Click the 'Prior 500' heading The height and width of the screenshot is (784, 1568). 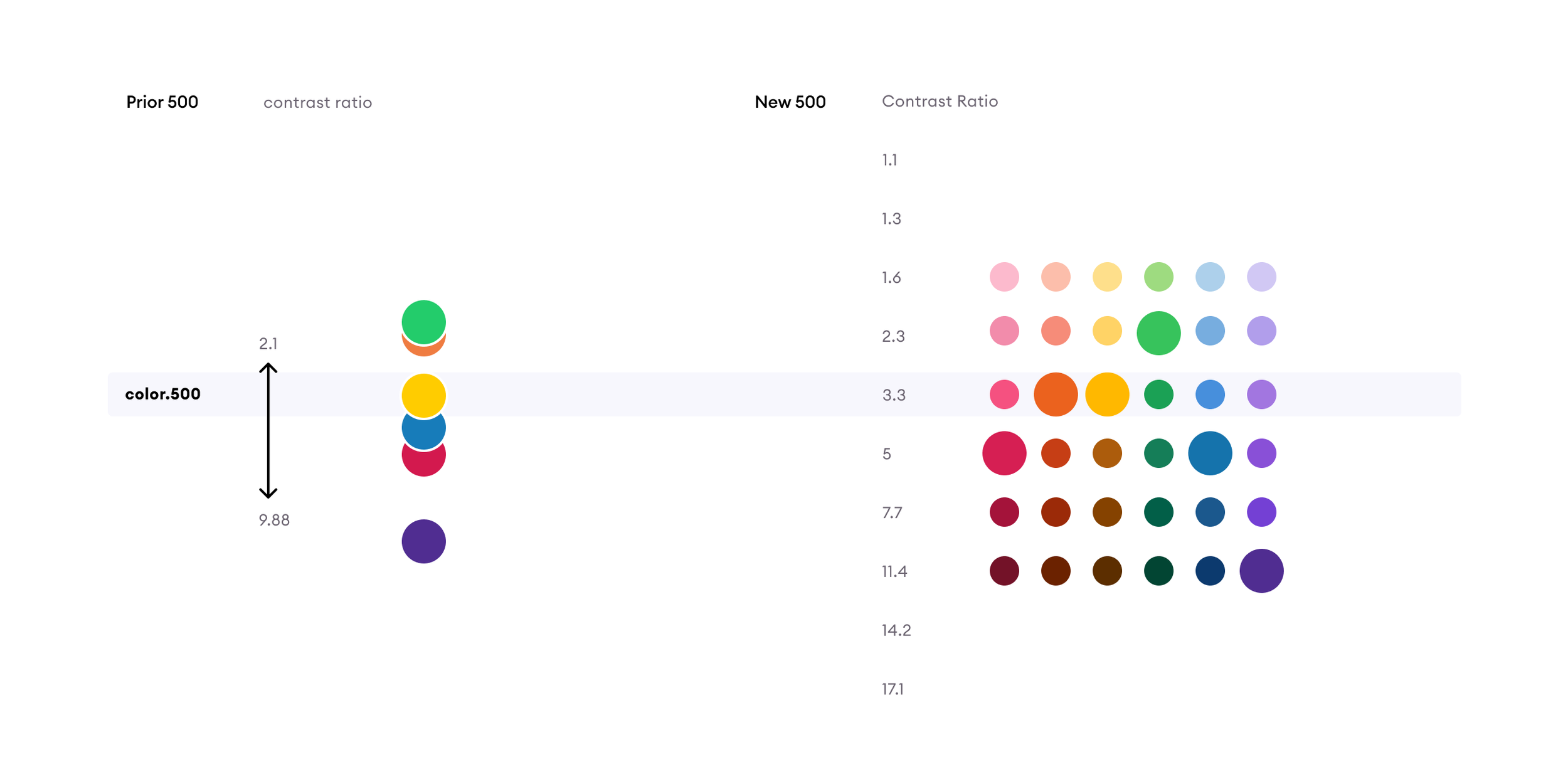pos(162,102)
